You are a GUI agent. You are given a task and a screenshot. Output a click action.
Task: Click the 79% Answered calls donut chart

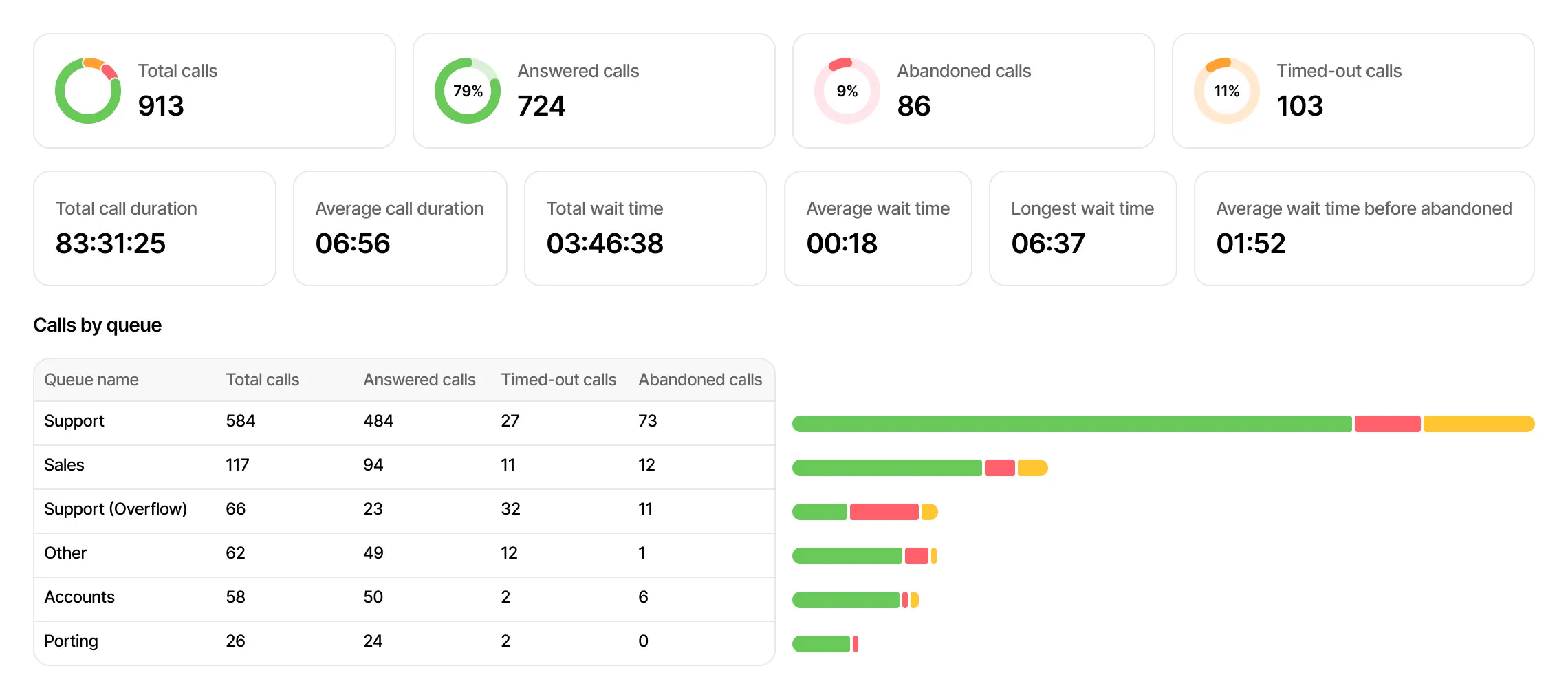pos(468,91)
